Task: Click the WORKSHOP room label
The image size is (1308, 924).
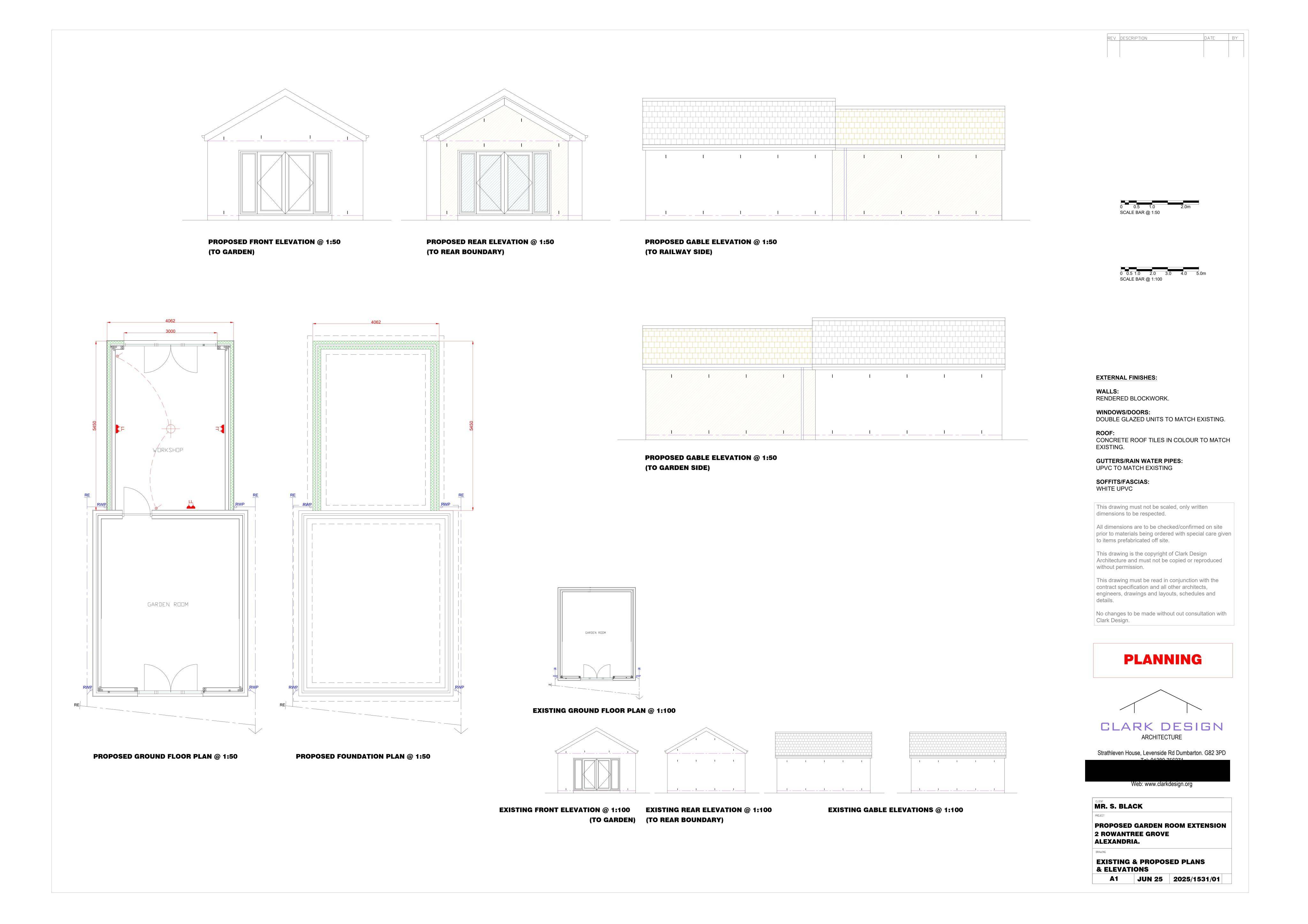Action: pos(168,450)
